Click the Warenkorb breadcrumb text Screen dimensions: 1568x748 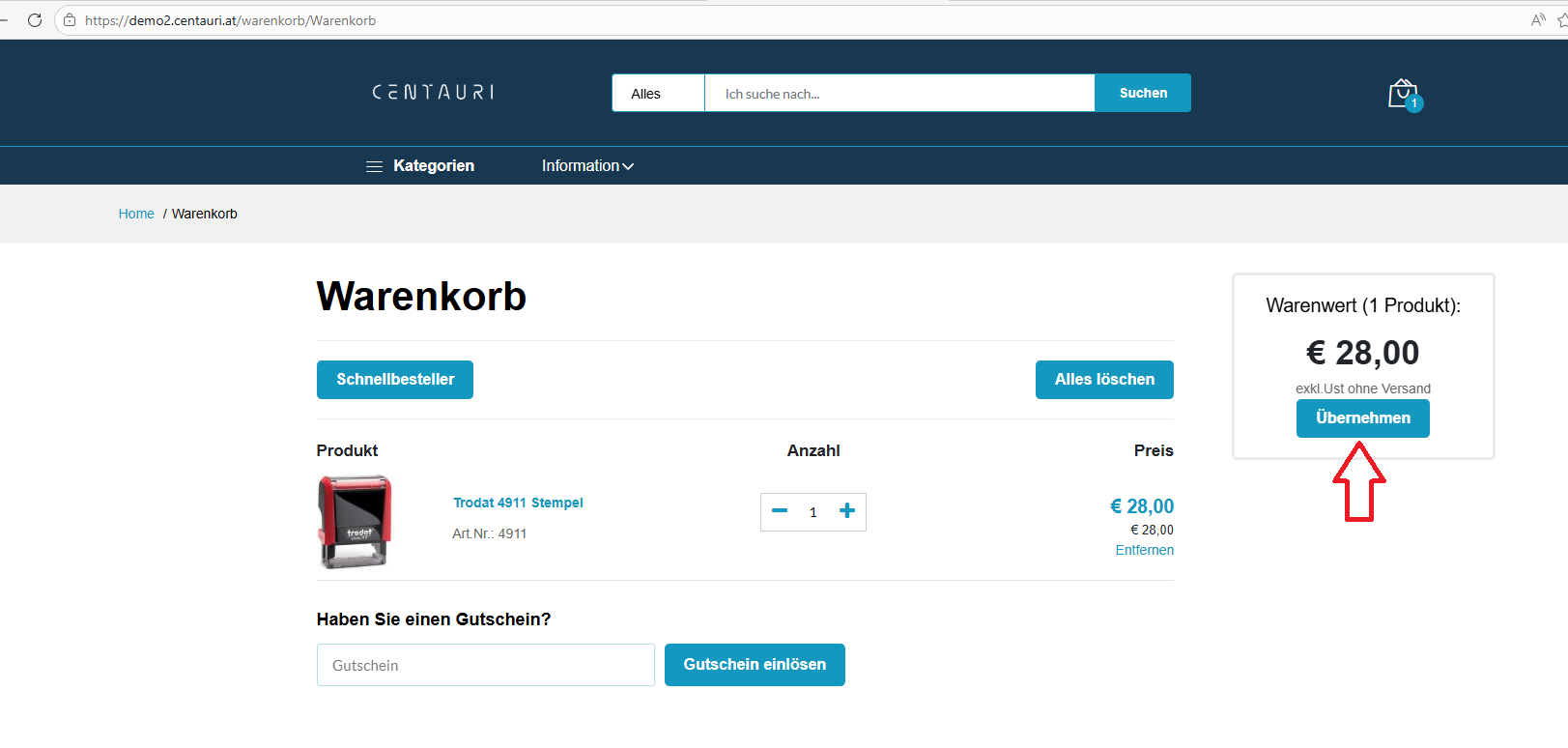[205, 214]
